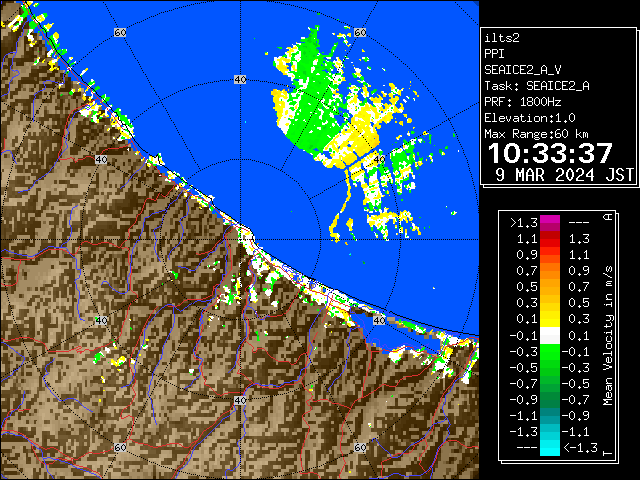Click the 'Max Range:60 km' line

[x=536, y=134]
